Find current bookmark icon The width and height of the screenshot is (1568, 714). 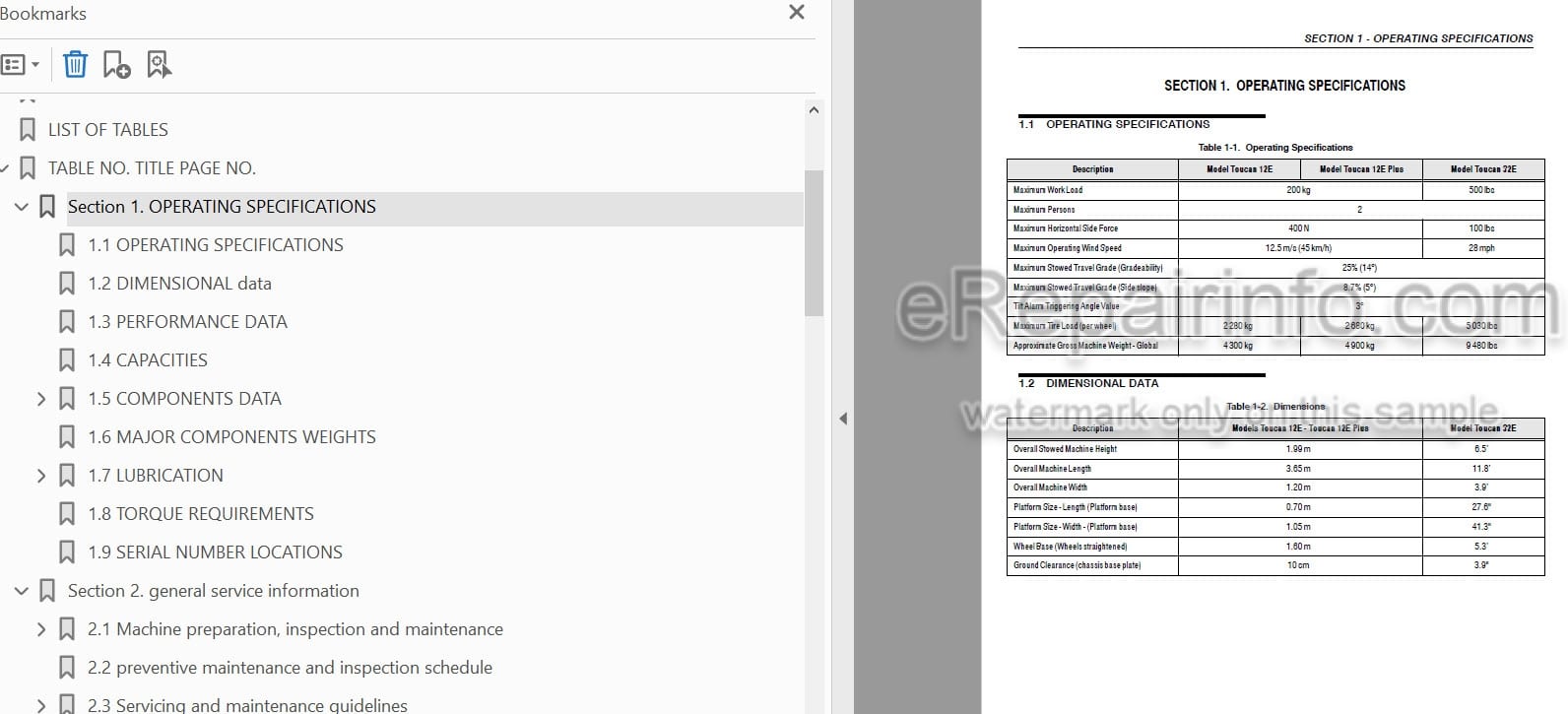coord(159,65)
